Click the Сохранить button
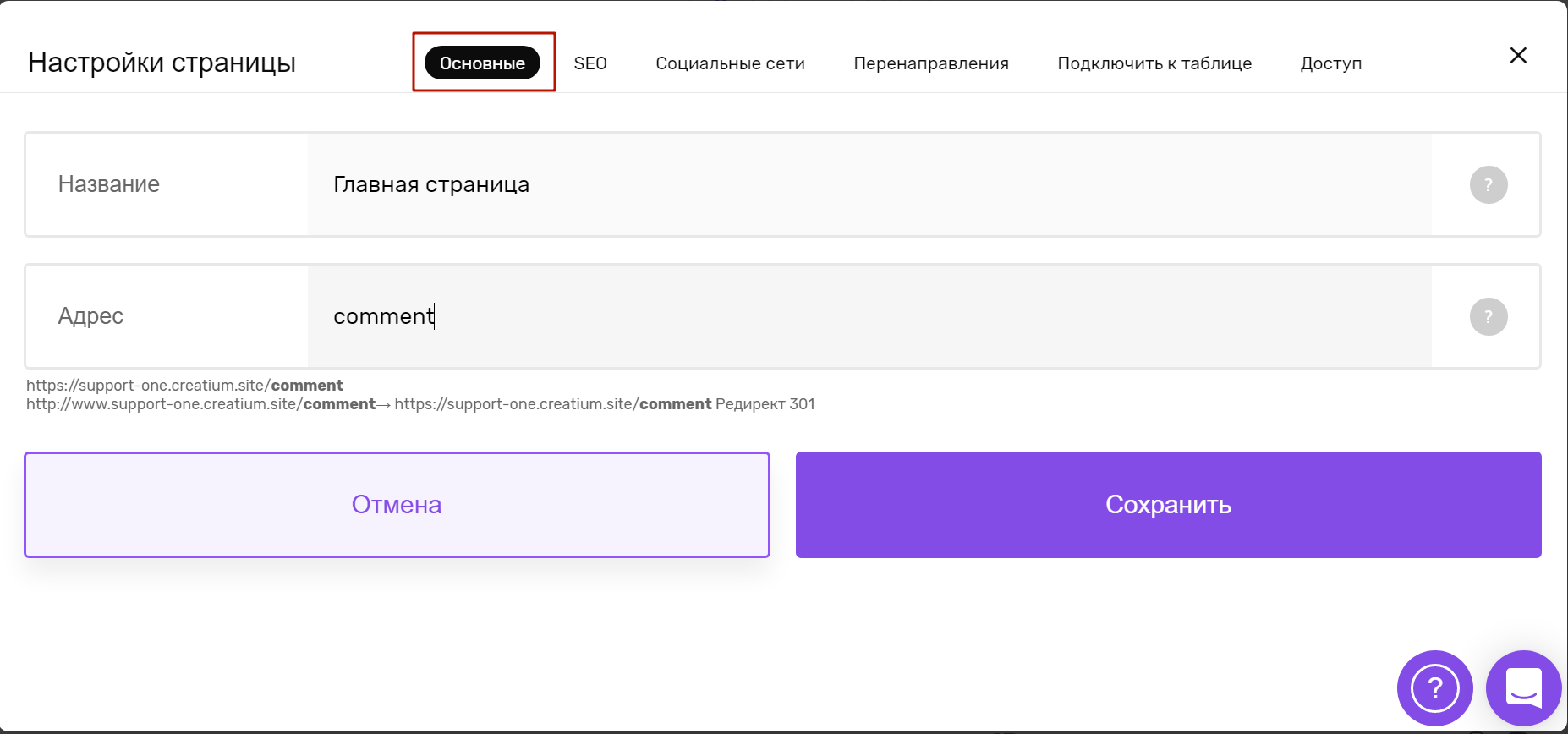The width and height of the screenshot is (1568, 734). (1168, 505)
